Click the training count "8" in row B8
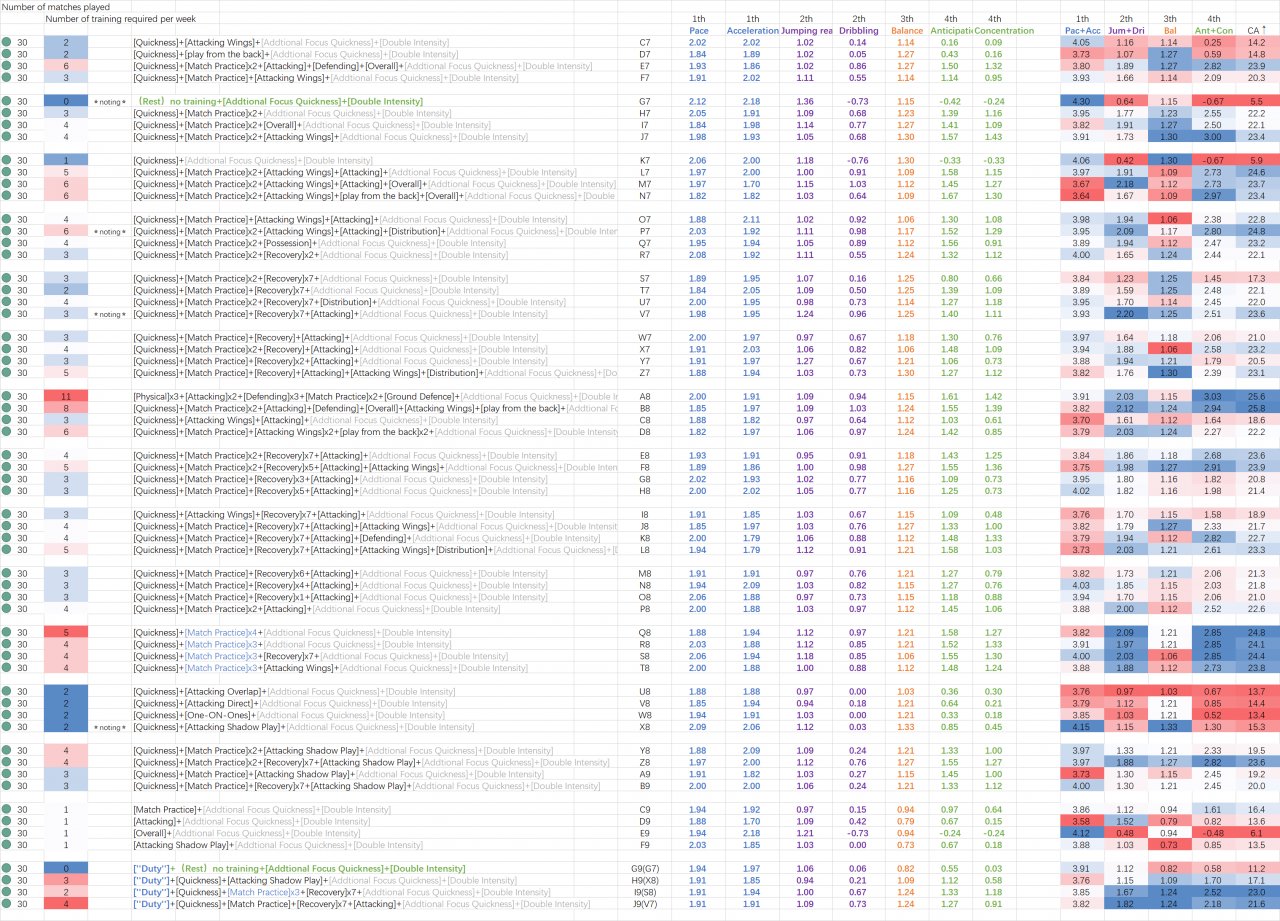Screen dimensions: 1280x921 tap(65, 409)
